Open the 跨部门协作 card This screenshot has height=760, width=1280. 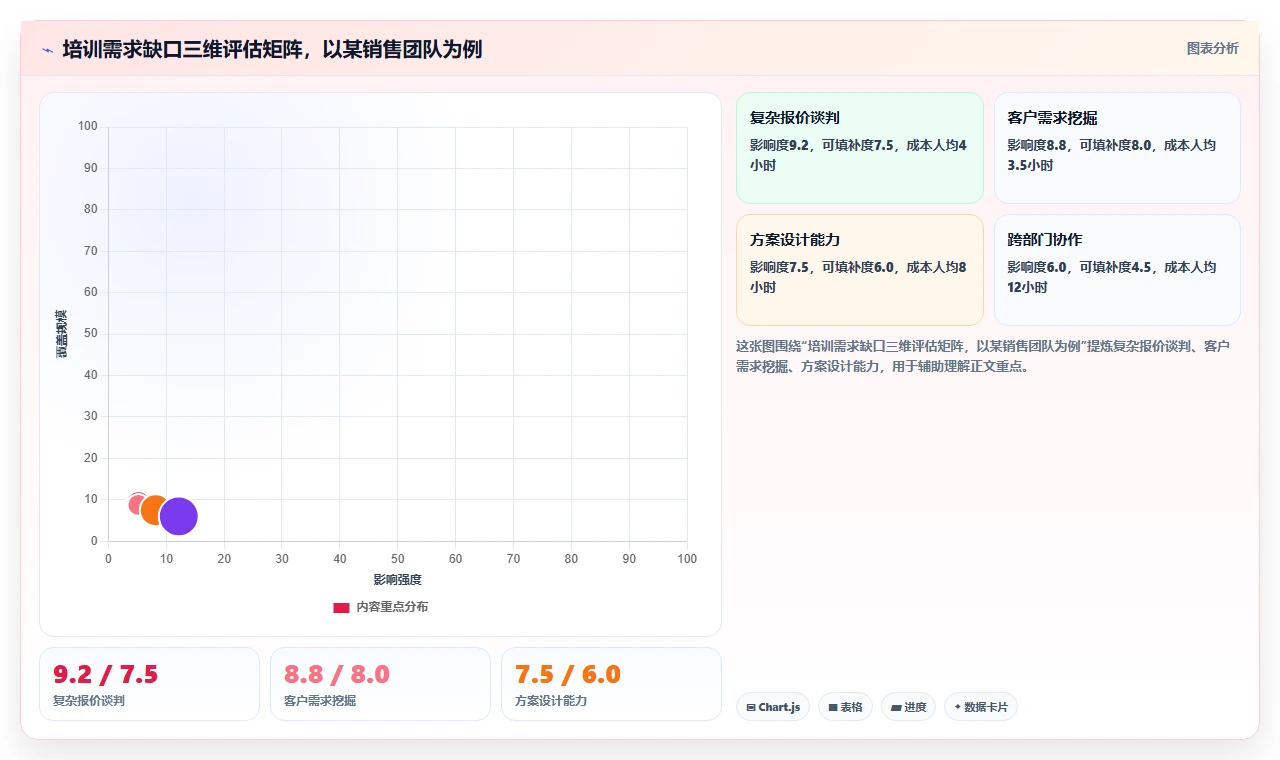pos(1117,270)
